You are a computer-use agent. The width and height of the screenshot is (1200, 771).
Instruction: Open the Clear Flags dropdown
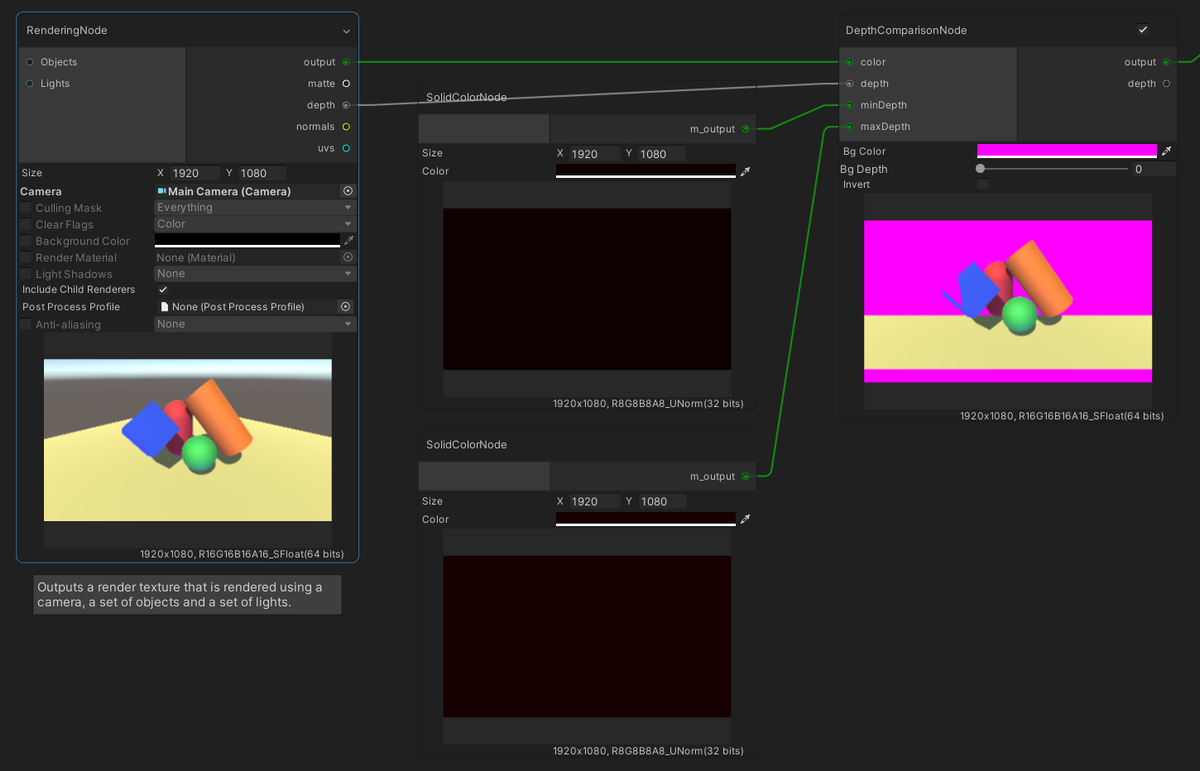pyautogui.click(x=255, y=225)
